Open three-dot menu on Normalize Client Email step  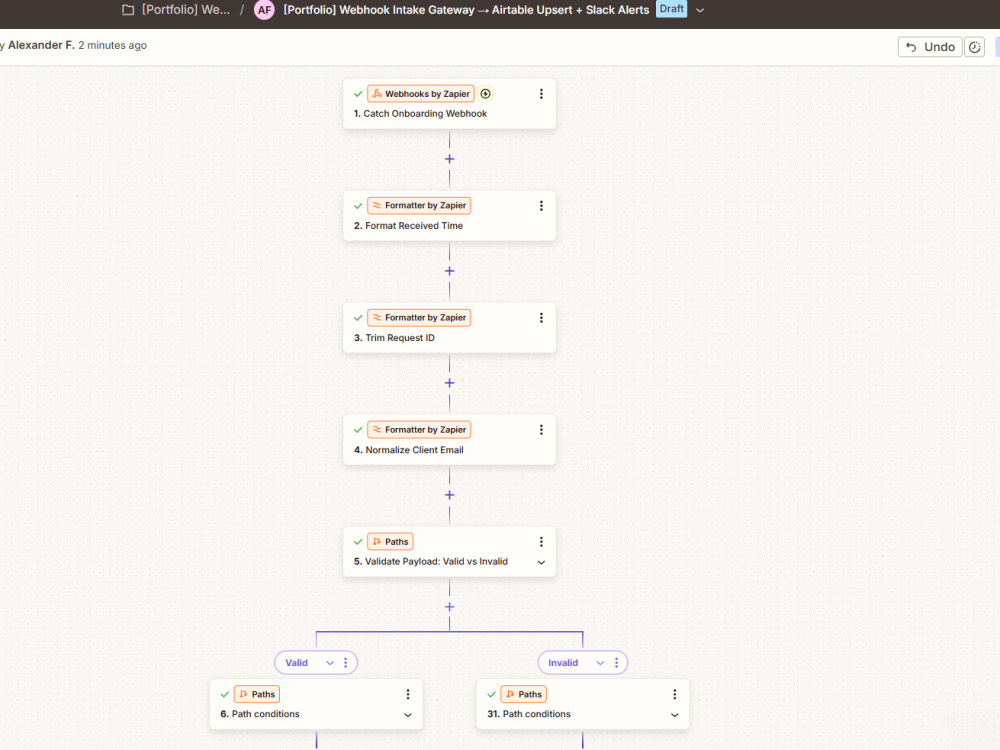pos(541,430)
